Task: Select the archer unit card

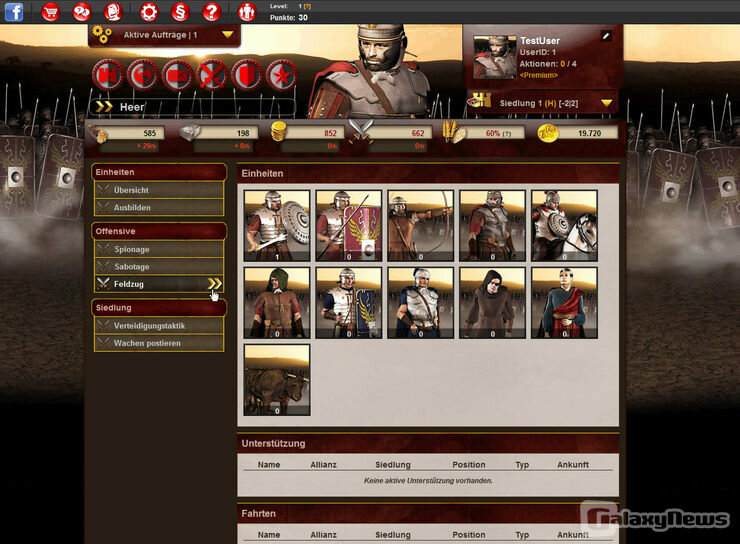Action: (420, 226)
